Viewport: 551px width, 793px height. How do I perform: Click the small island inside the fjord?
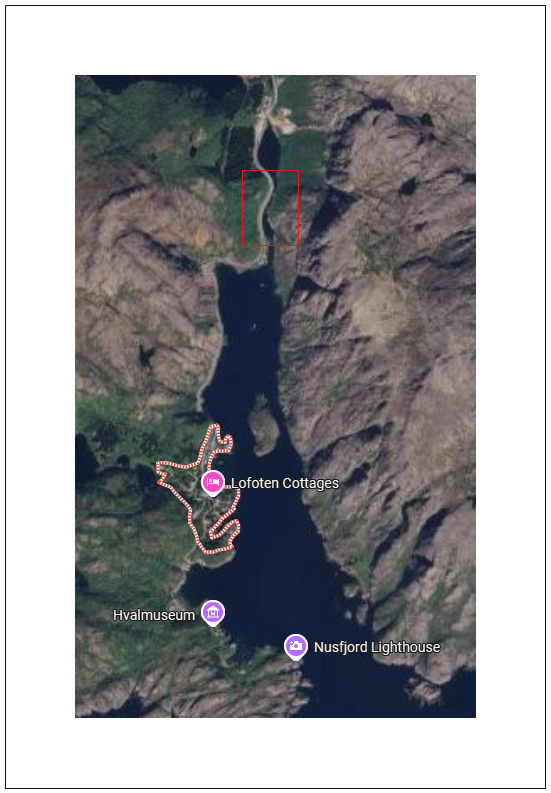(x=264, y=425)
